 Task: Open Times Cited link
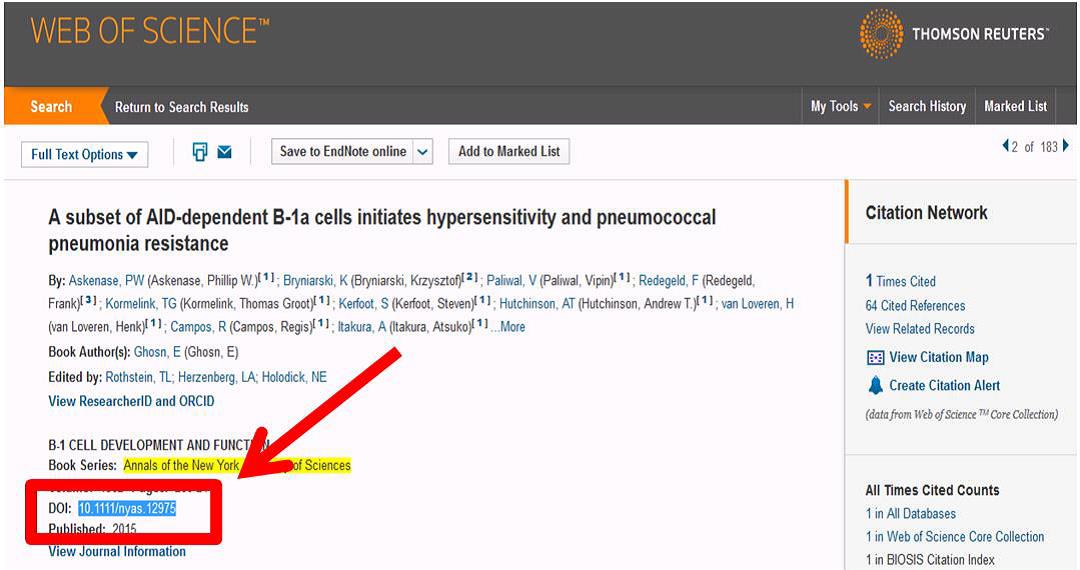tap(900, 281)
